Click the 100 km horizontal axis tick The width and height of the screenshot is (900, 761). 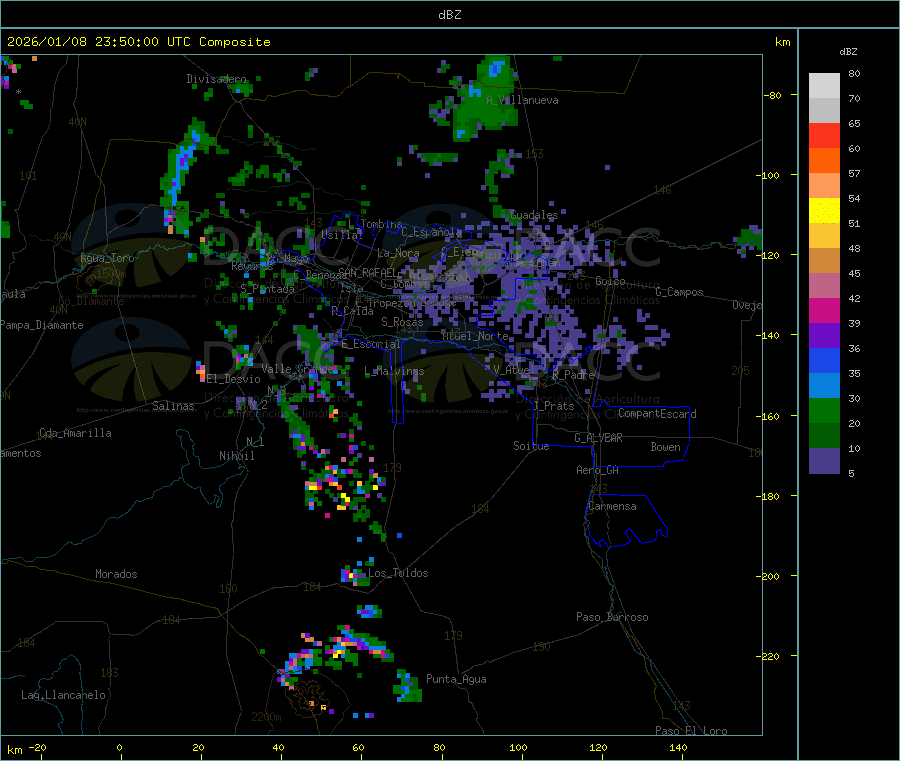[x=518, y=747]
